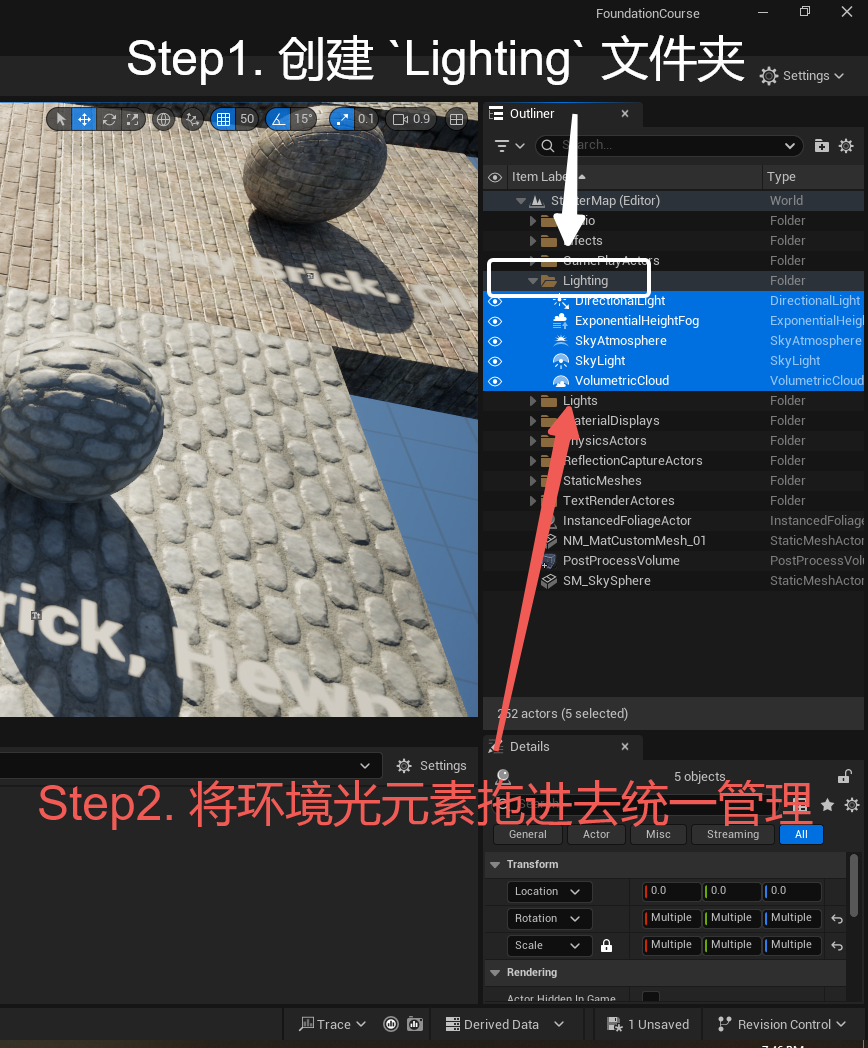Hide the SkyLight actor

[495, 362]
